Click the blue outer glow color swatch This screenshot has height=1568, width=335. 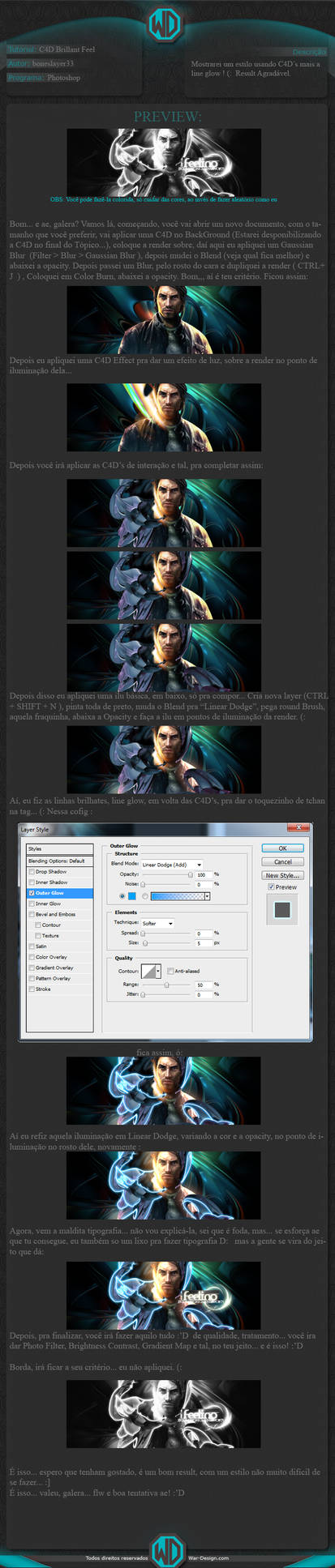click(x=132, y=895)
